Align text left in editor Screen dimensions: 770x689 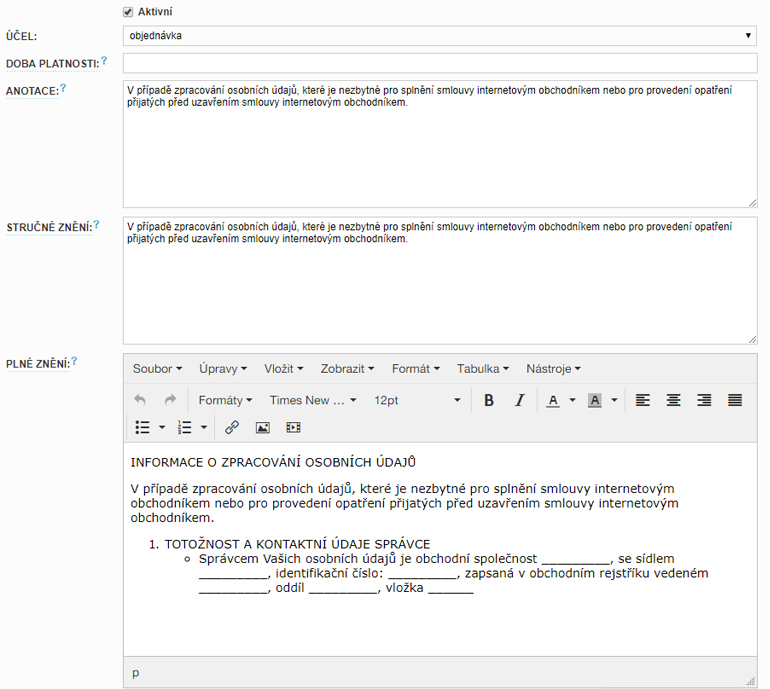643,400
